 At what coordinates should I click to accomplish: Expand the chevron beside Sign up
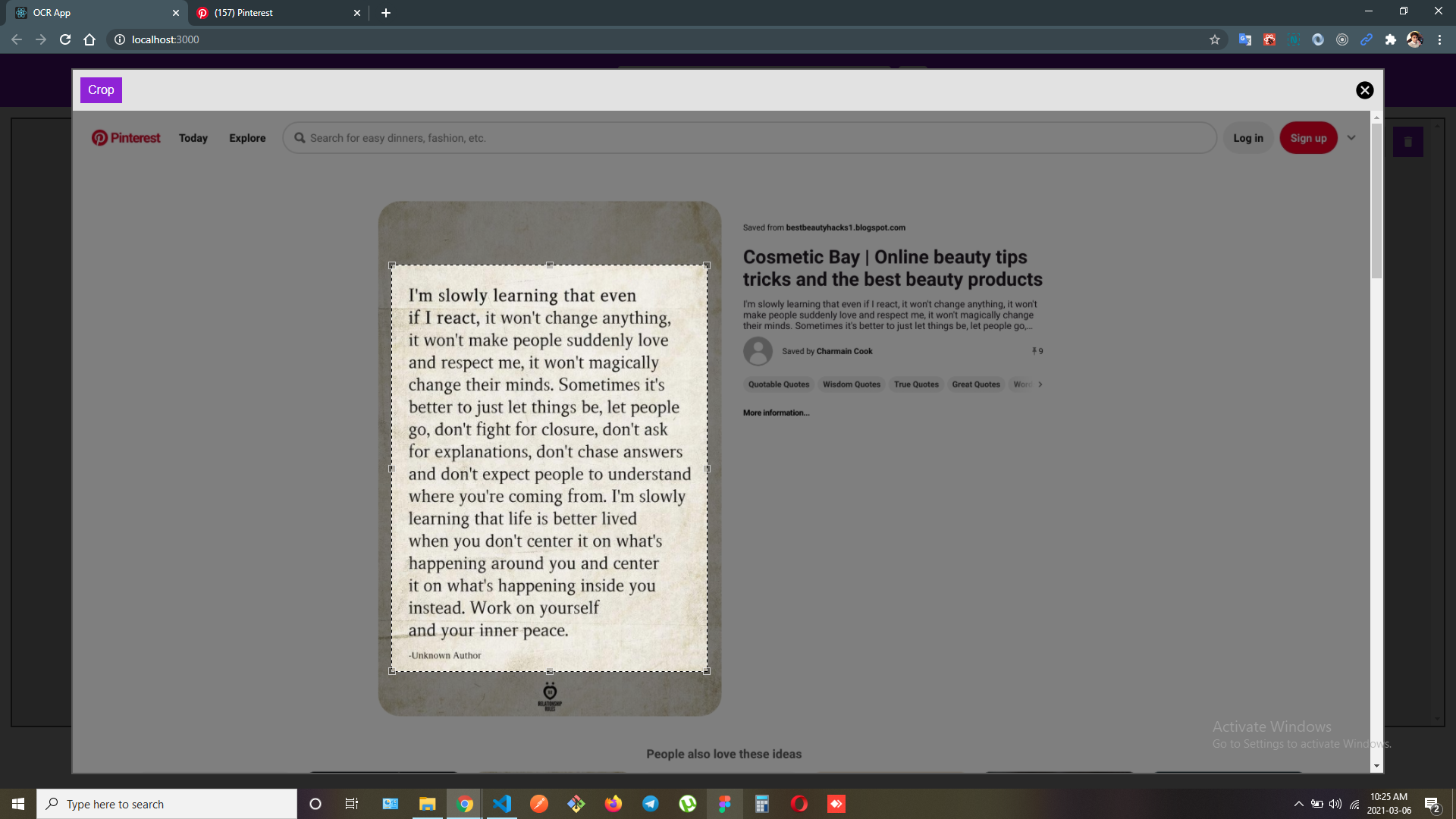pos(1351,138)
